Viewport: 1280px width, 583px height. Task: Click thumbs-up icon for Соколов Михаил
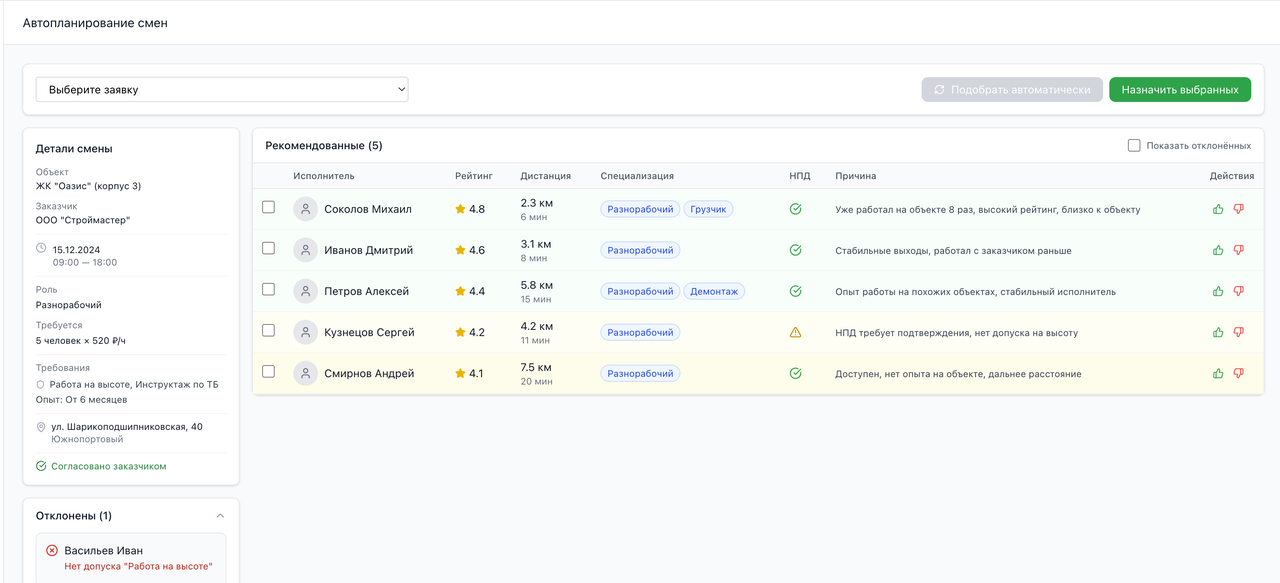1218,209
